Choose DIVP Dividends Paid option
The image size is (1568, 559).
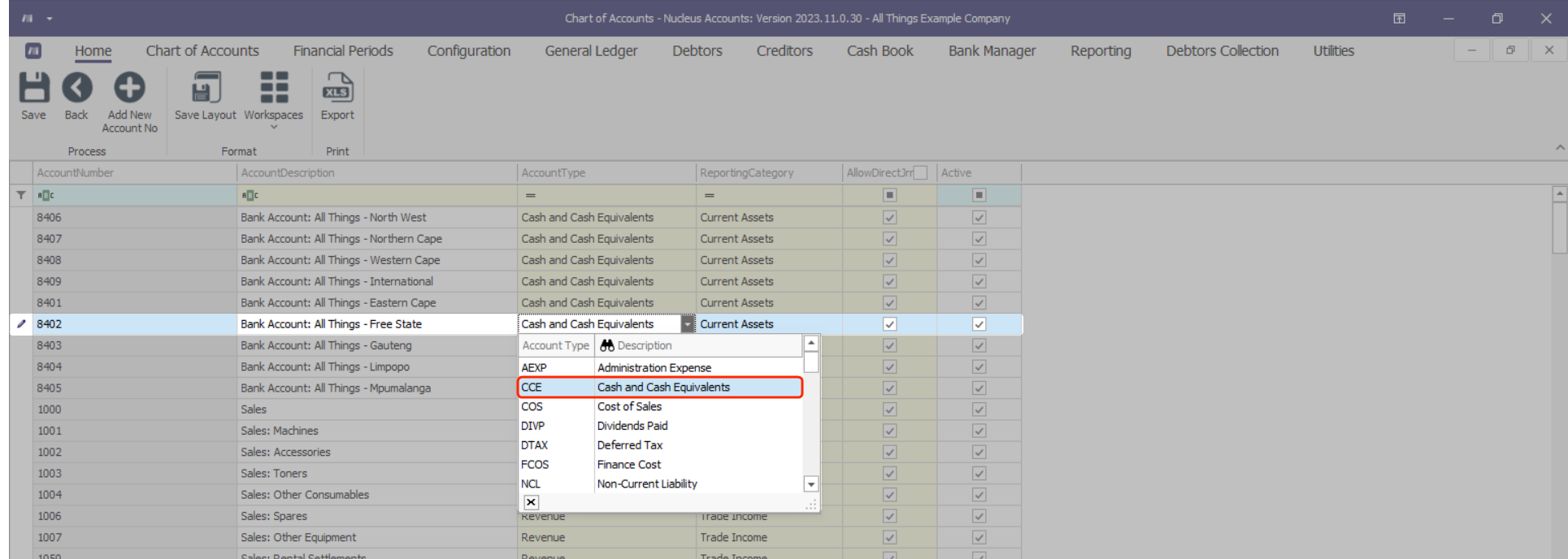click(x=660, y=426)
